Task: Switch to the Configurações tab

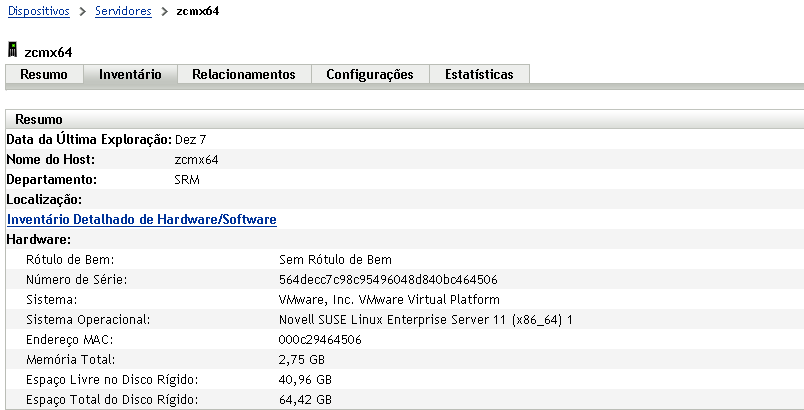Action: point(369,74)
